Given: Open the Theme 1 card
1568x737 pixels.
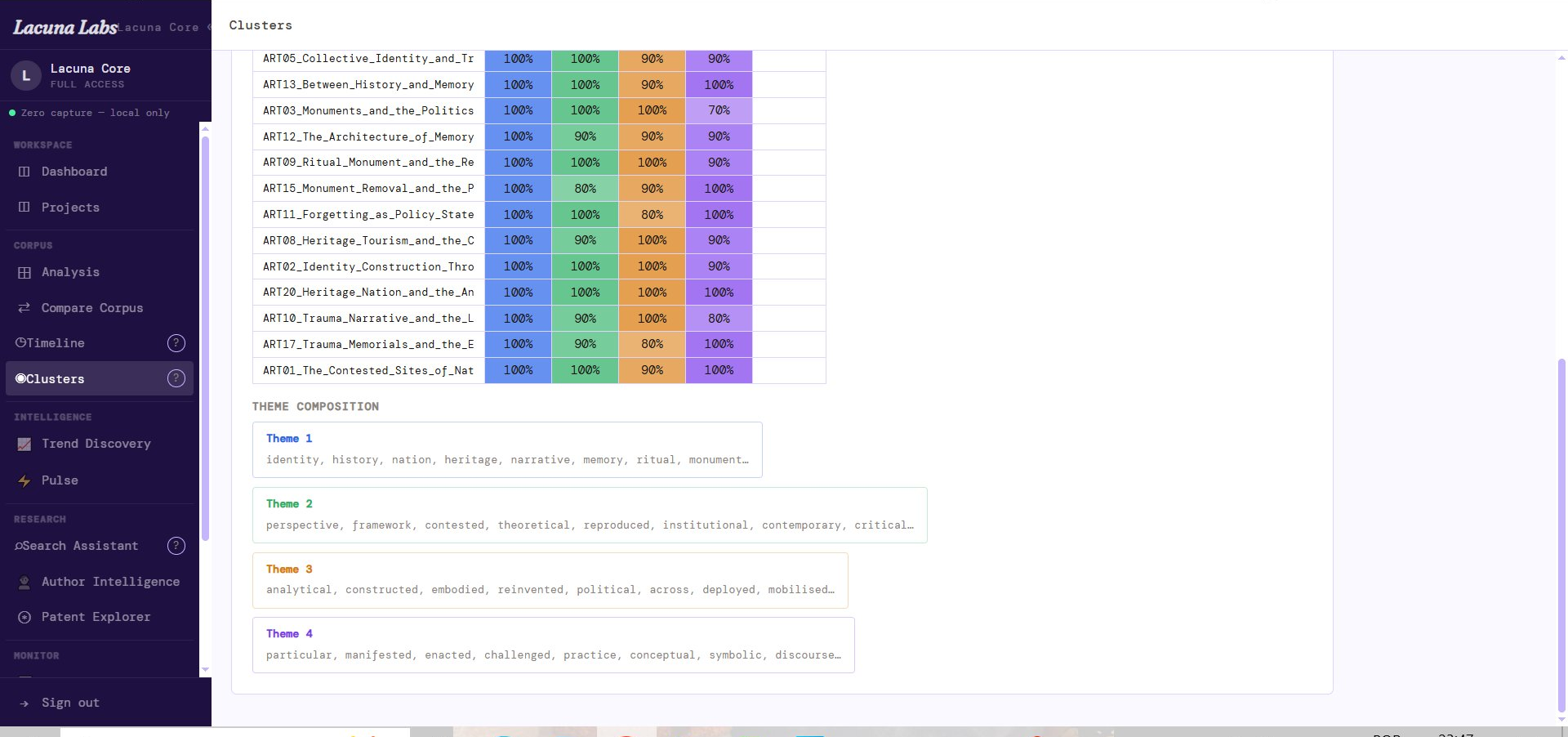Looking at the screenshot, I should [x=507, y=449].
